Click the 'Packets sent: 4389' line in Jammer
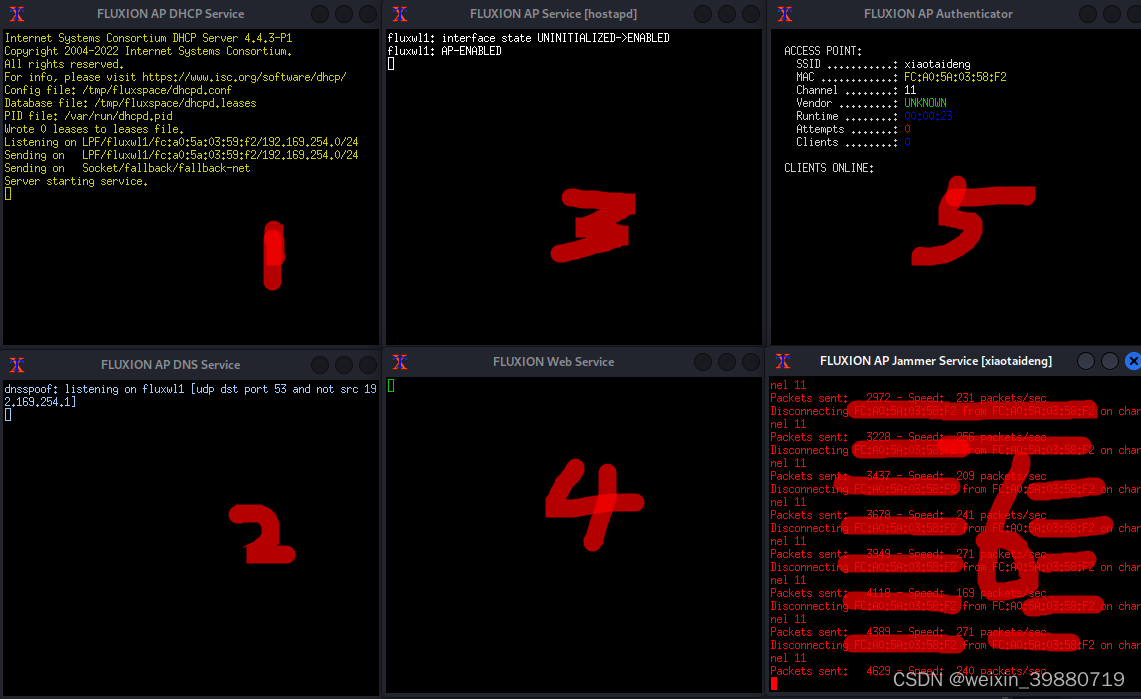This screenshot has height=699, width=1141. [x=908, y=632]
